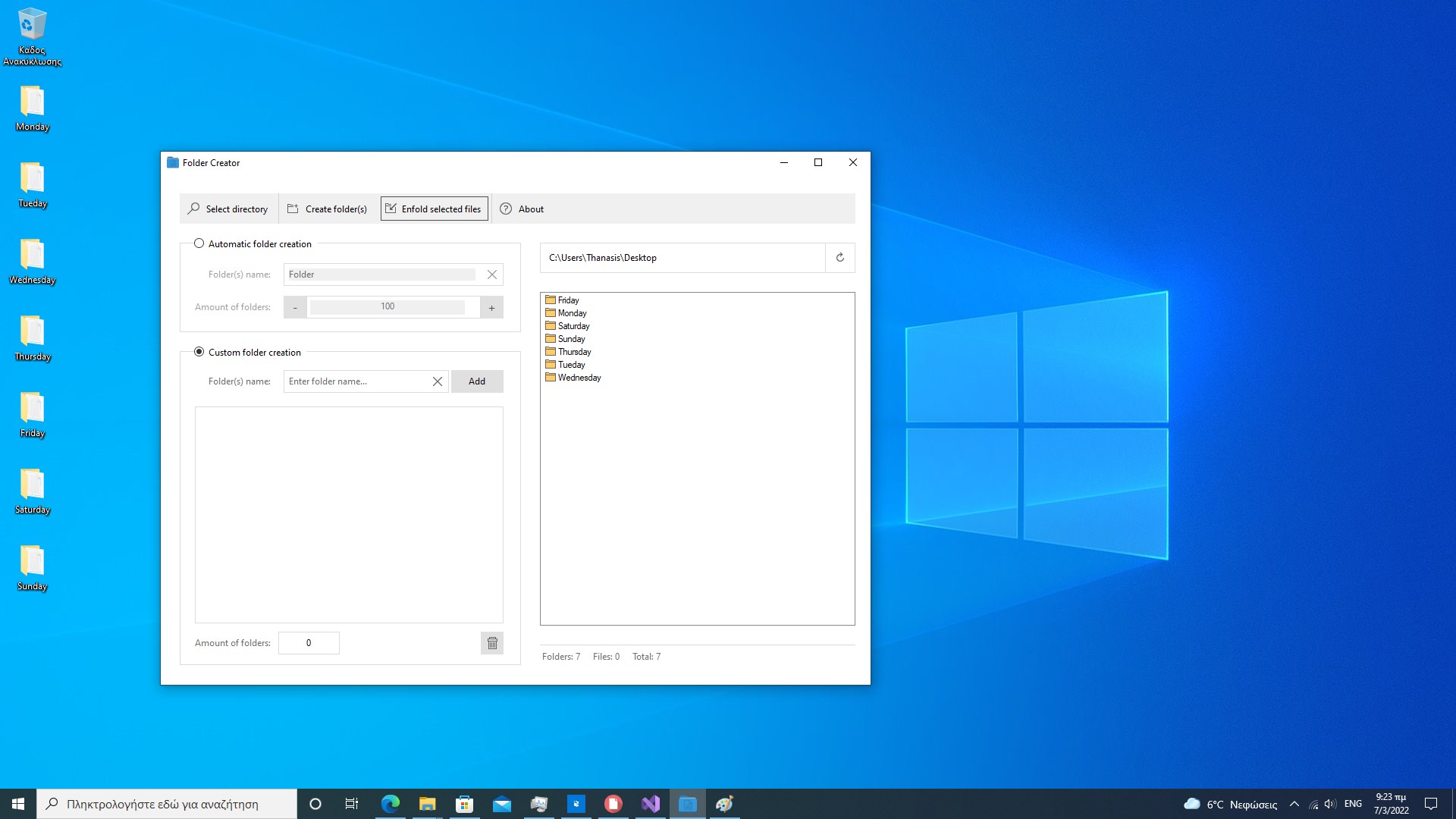This screenshot has width=1456, height=819.
Task: Select the Thursday folder in the list
Action: tap(574, 352)
